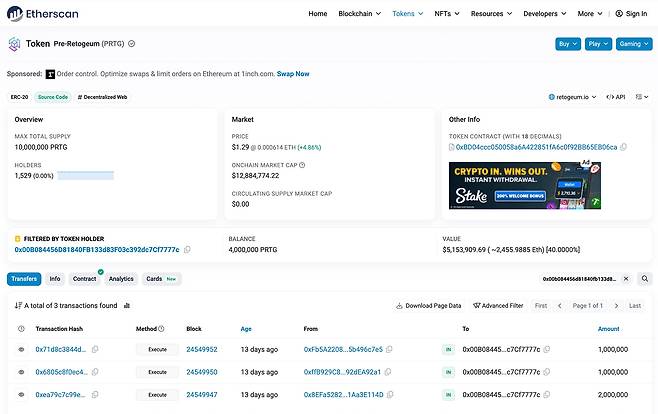Clear the address filter with X icon

click(626, 279)
